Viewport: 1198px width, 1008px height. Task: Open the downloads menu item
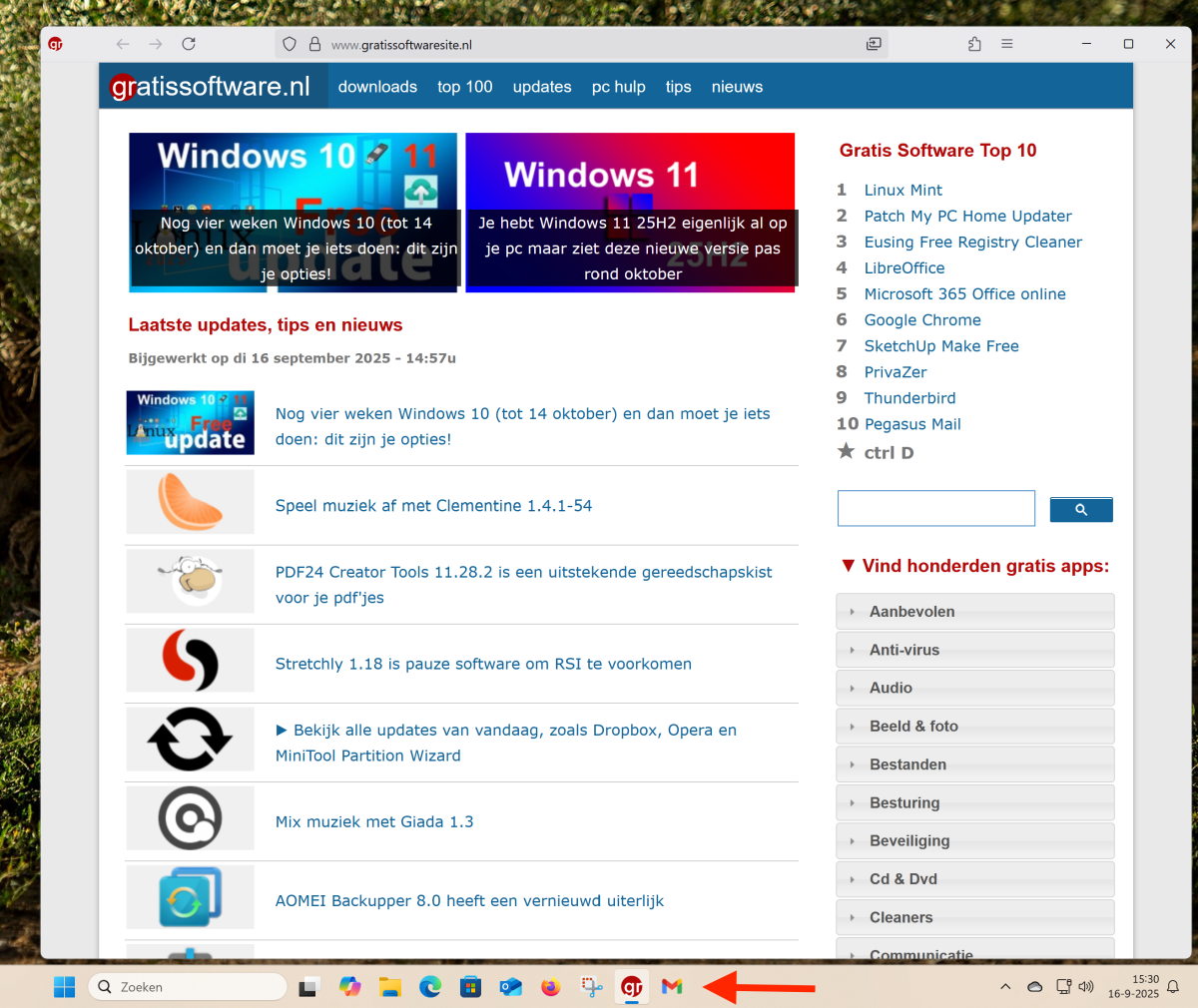tap(377, 87)
